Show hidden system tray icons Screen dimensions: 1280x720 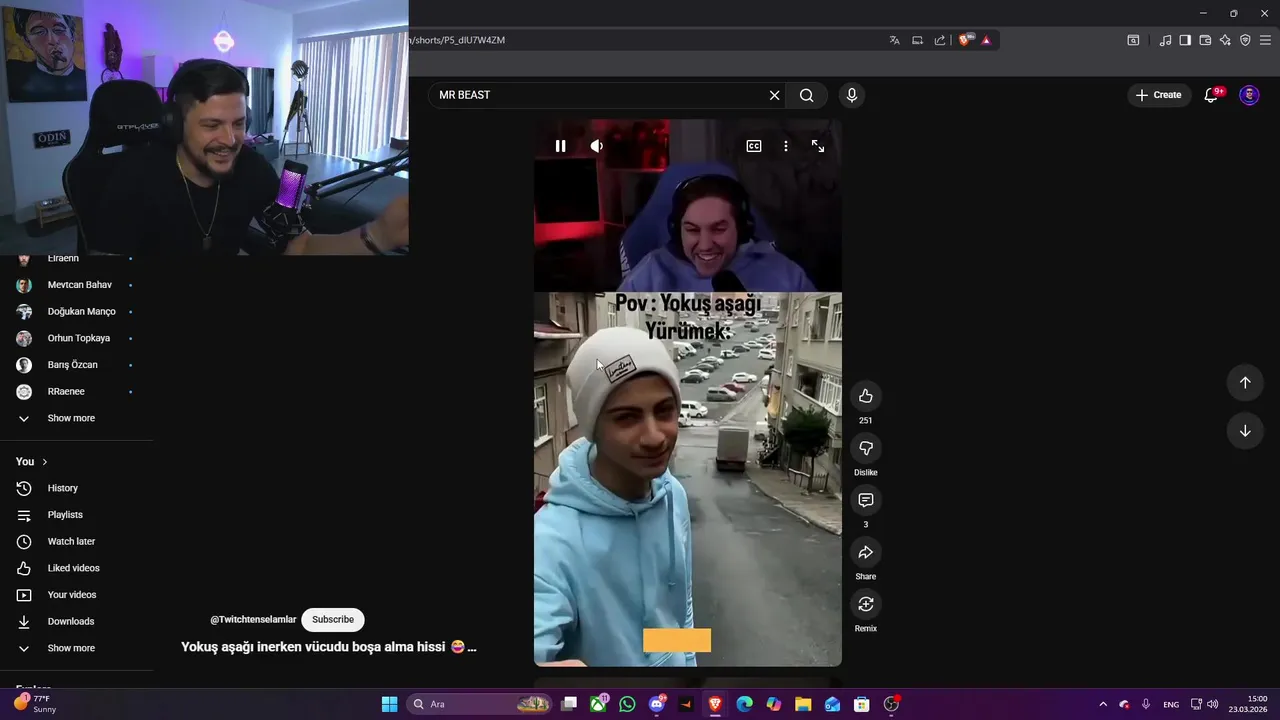tap(1103, 704)
